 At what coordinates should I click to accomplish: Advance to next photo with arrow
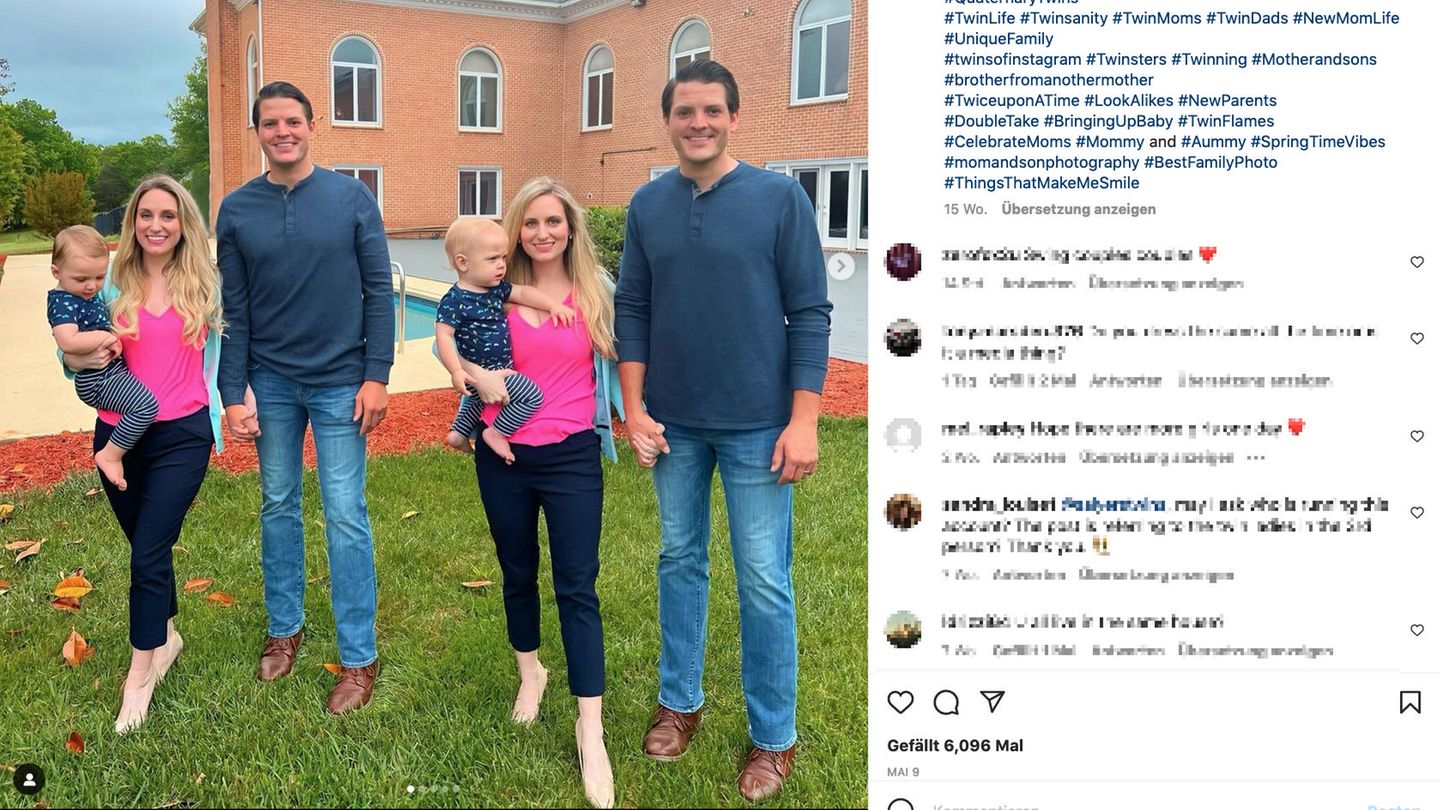841,266
